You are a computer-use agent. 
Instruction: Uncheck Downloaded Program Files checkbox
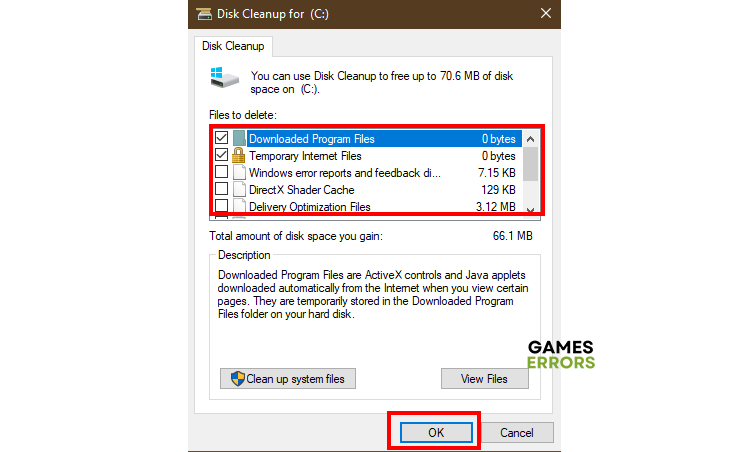click(x=221, y=138)
